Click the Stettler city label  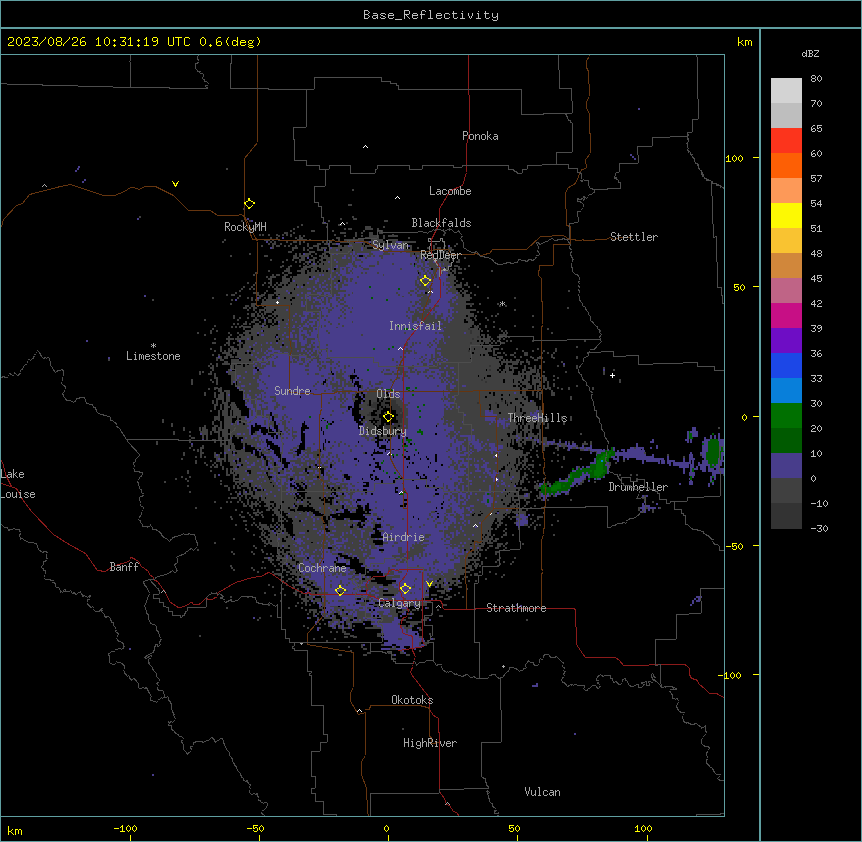point(634,237)
